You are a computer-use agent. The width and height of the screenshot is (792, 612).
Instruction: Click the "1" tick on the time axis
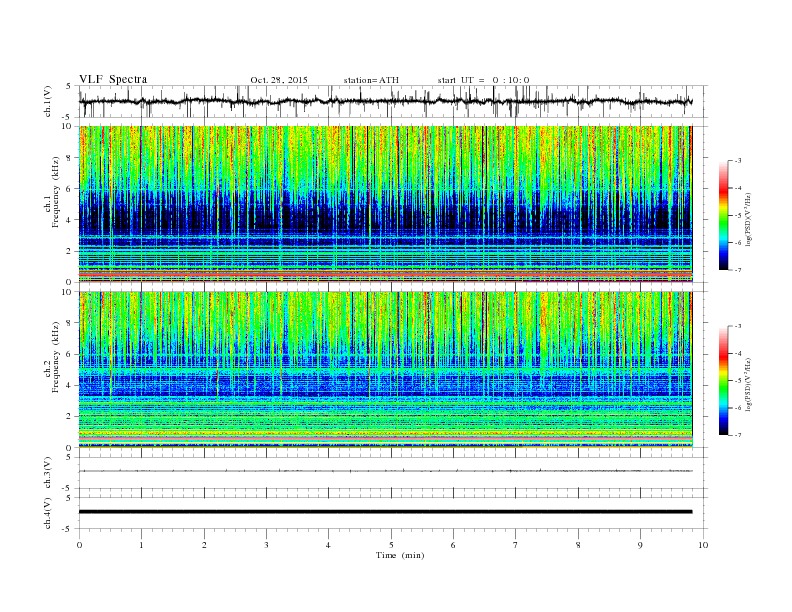[x=141, y=545]
